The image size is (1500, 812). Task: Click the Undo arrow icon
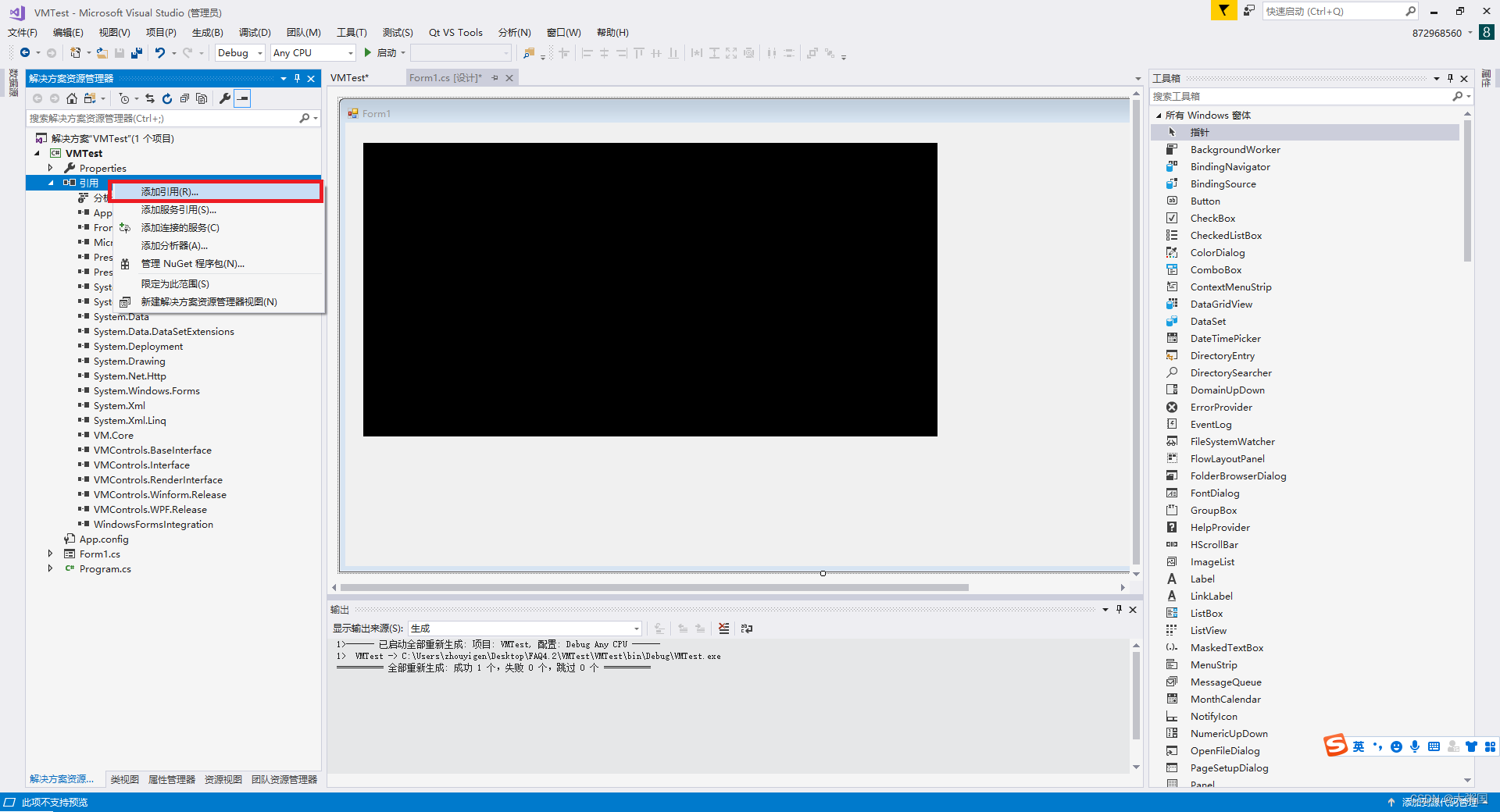[x=160, y=53]
